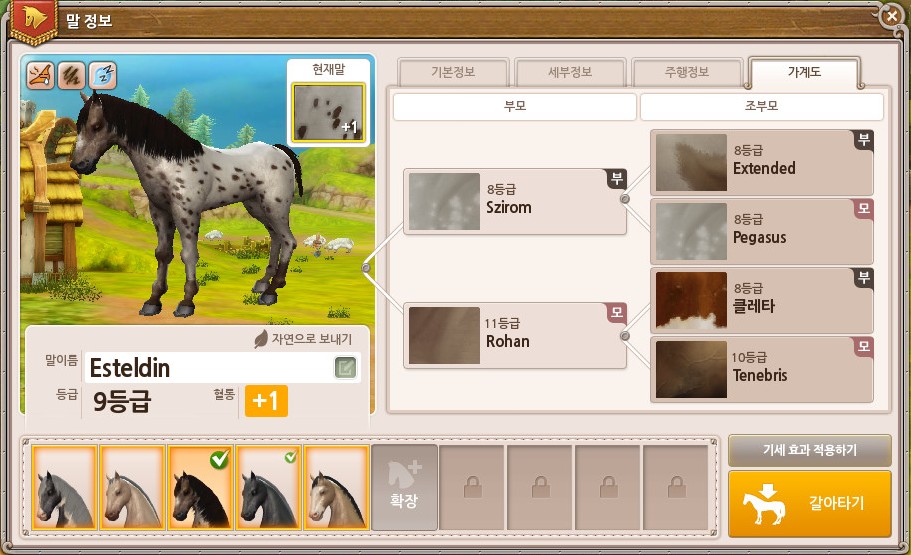This screenshot has height=555, width=911.
Task: Open grandparent Tenebris pedigree card
Action: (x=762, y=370)
